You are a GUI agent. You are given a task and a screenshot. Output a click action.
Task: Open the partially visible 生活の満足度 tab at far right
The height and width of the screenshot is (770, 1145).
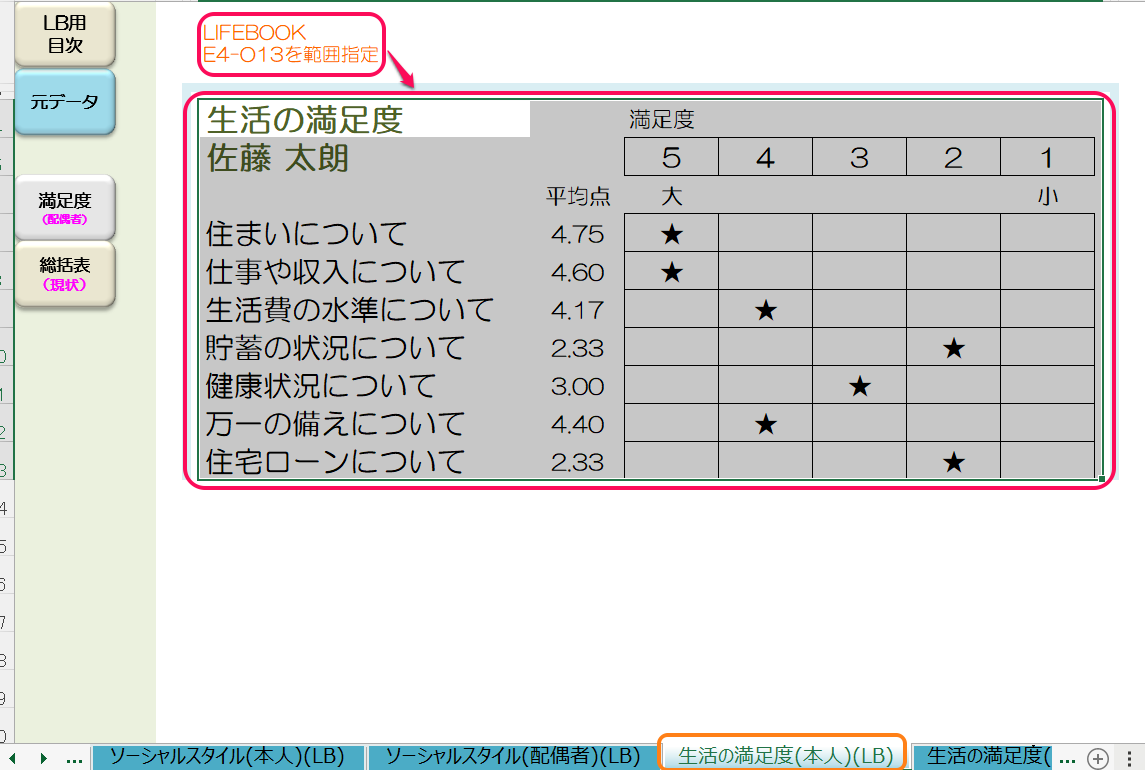983,757
